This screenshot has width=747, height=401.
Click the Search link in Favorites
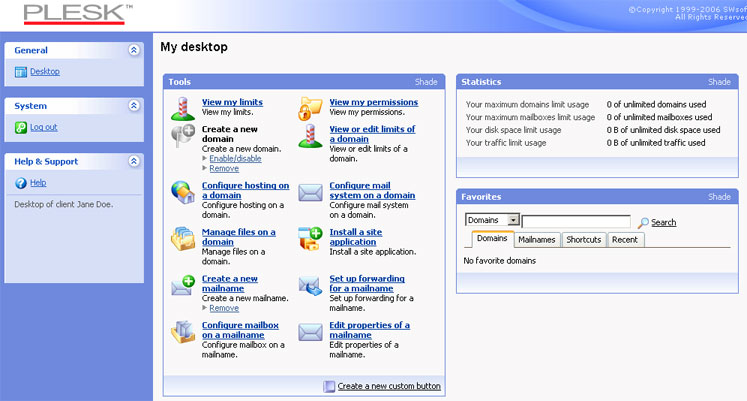pos(664,222)
